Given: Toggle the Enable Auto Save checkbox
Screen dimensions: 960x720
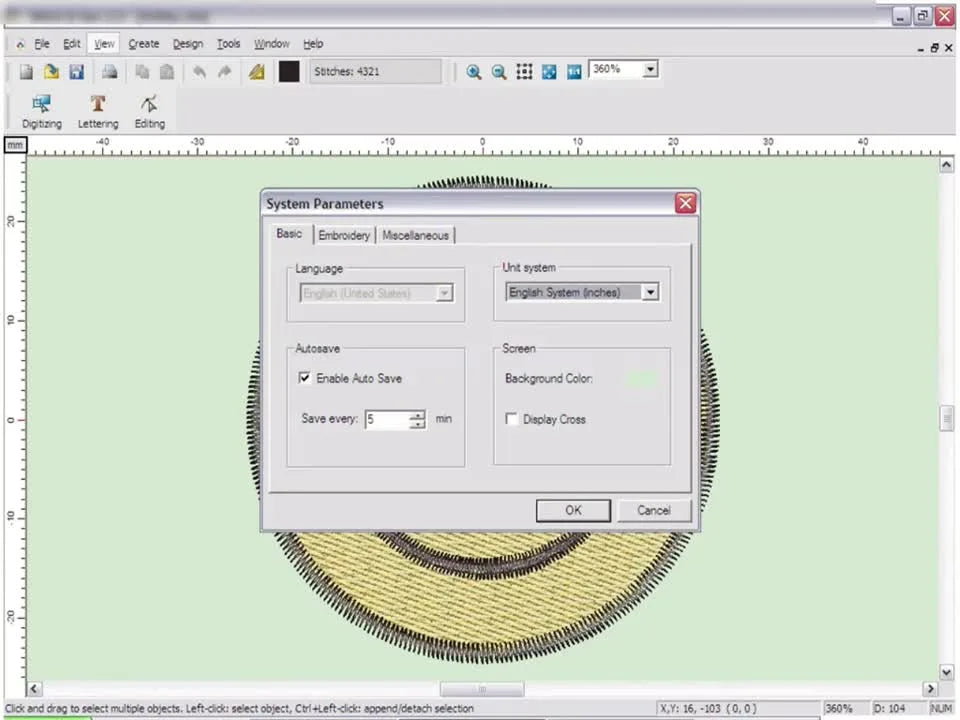Looking at the screenshot, I should [x=304, y=378].
